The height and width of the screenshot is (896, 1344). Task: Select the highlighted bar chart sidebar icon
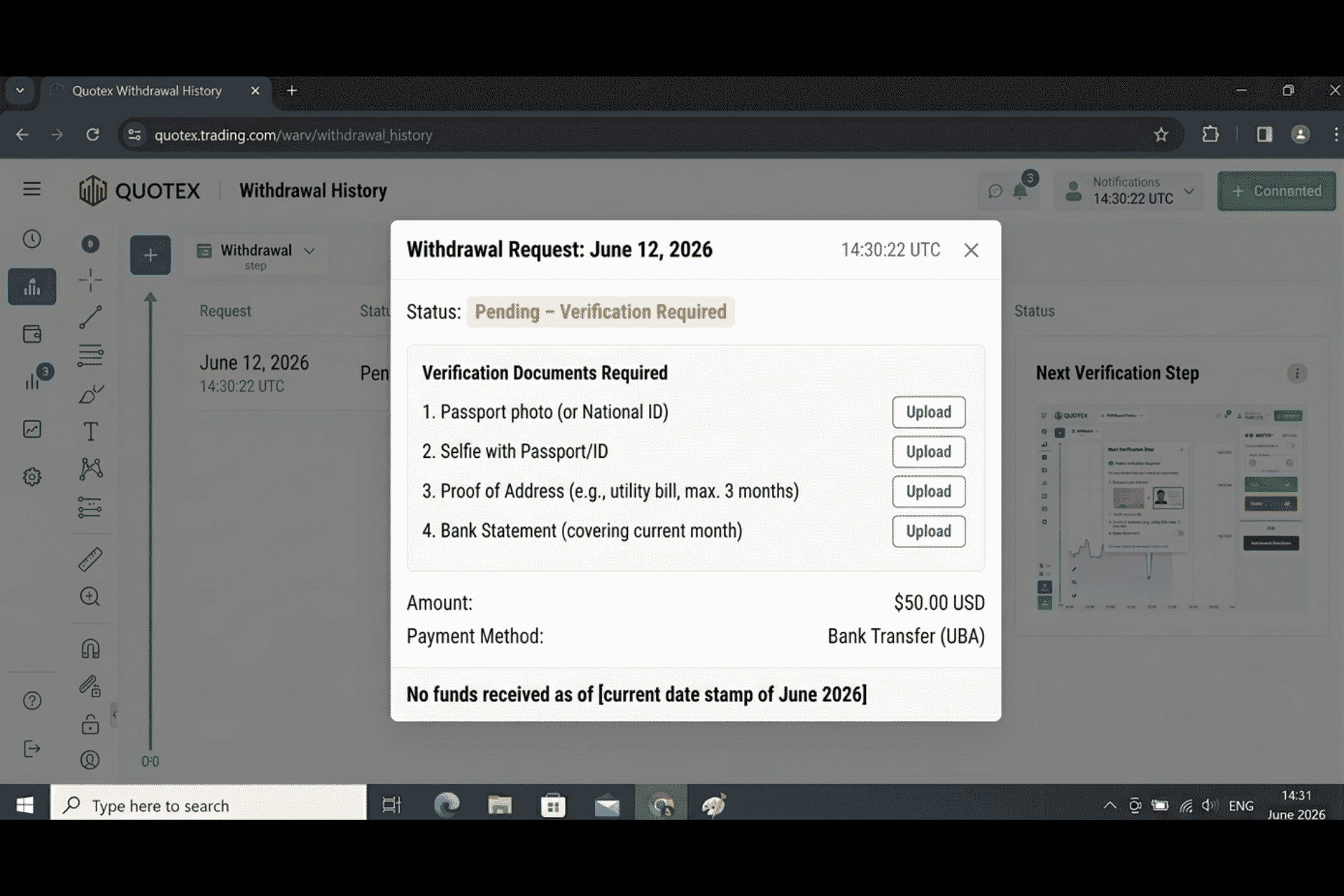pos(32,287)
